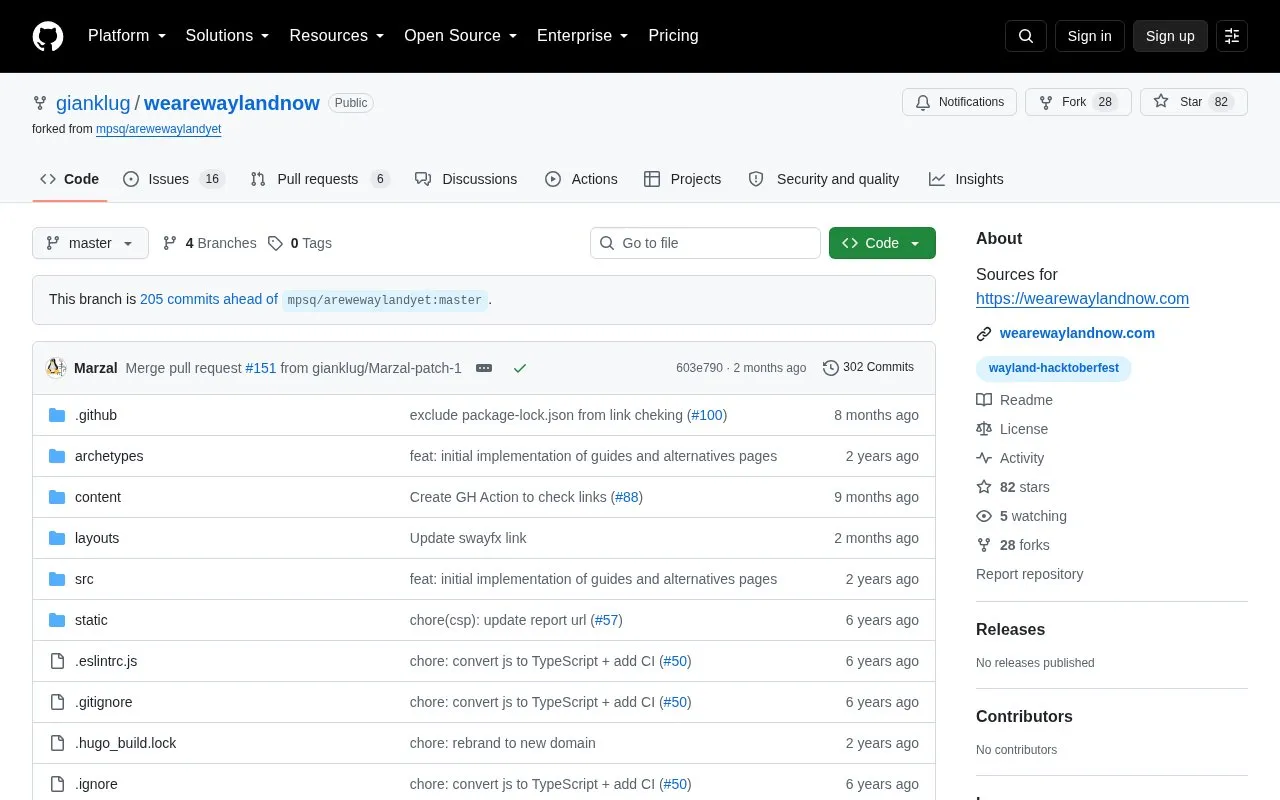Click the Fork repository button

pyautogui.click(x=1078, y=102)
